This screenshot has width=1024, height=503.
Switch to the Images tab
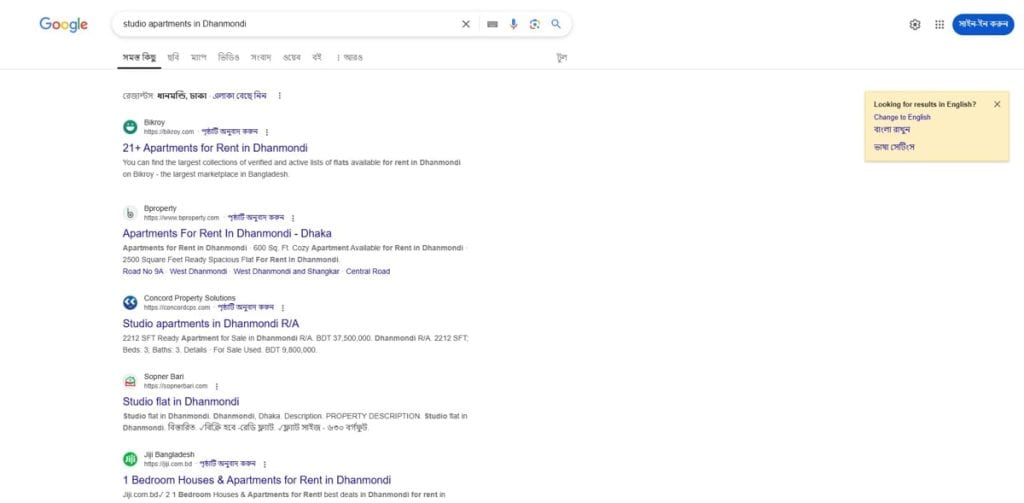click(173, 57)
